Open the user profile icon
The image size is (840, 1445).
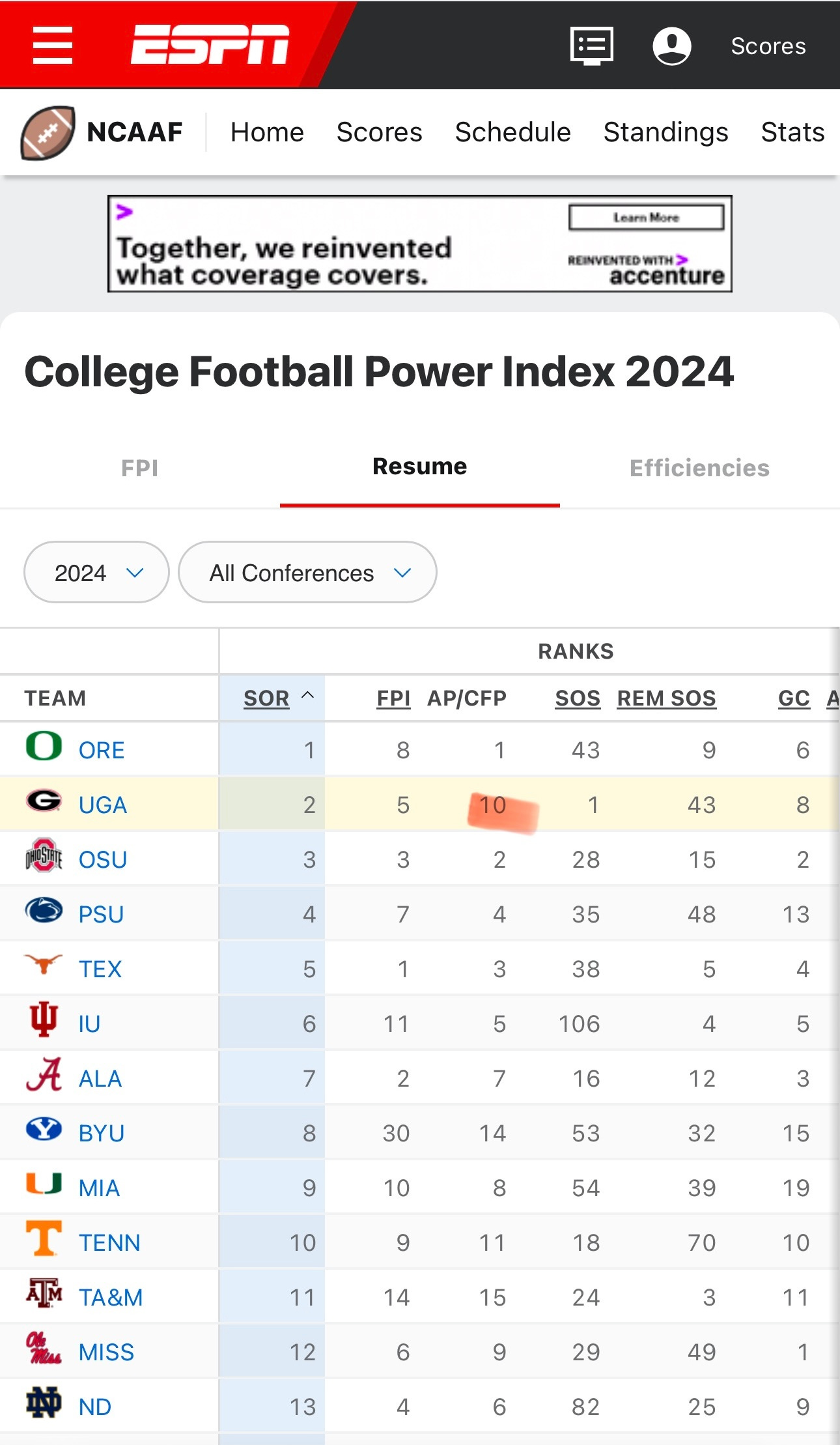click(671, 46)
